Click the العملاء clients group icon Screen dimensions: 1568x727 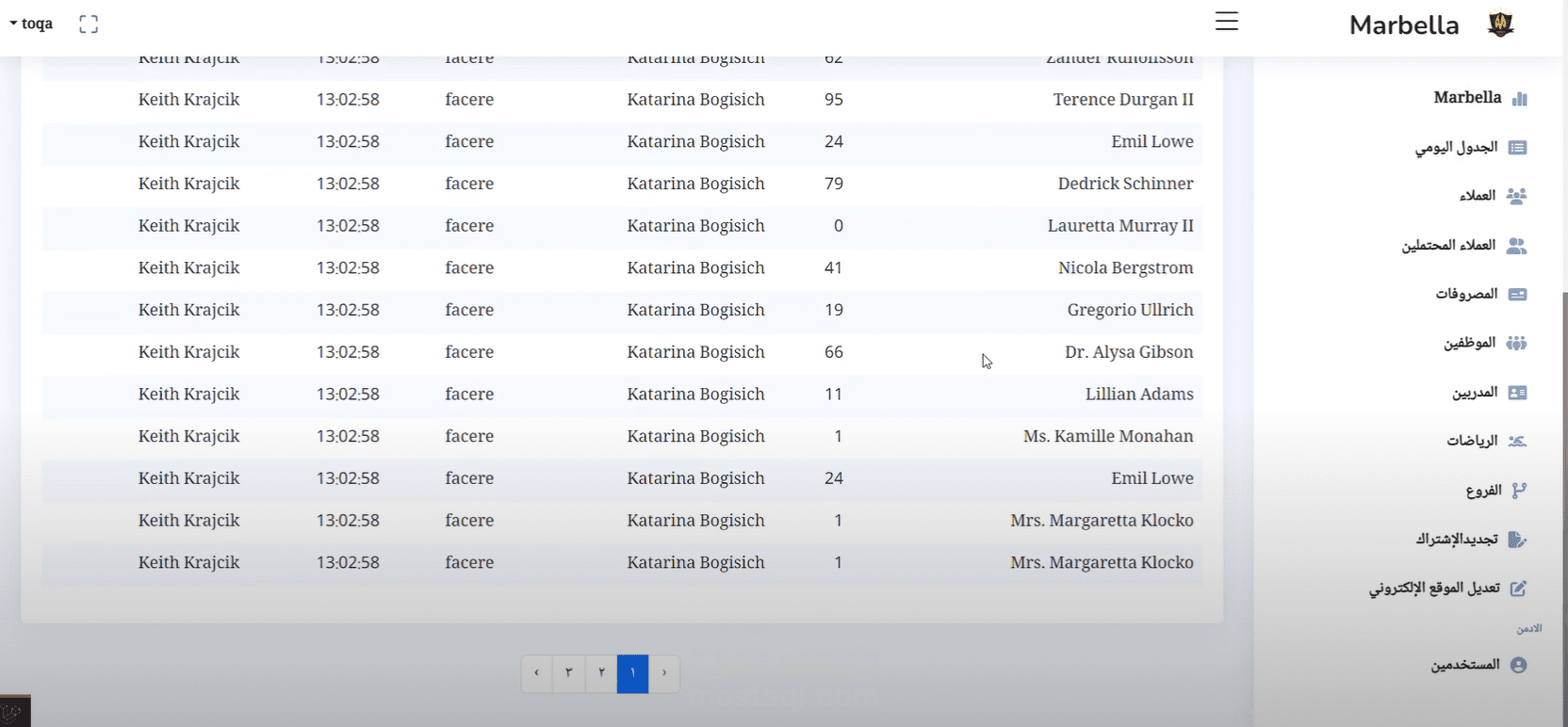[1516, 196]
